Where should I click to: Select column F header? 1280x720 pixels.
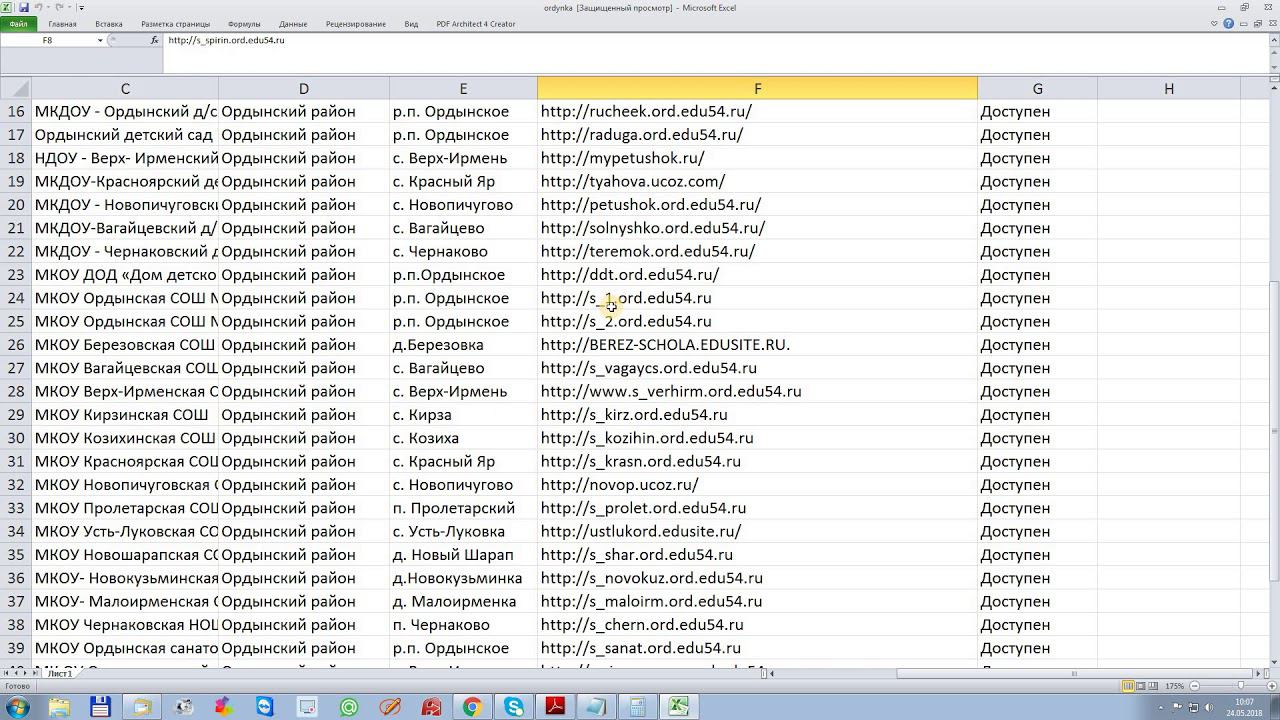[757, 88]
